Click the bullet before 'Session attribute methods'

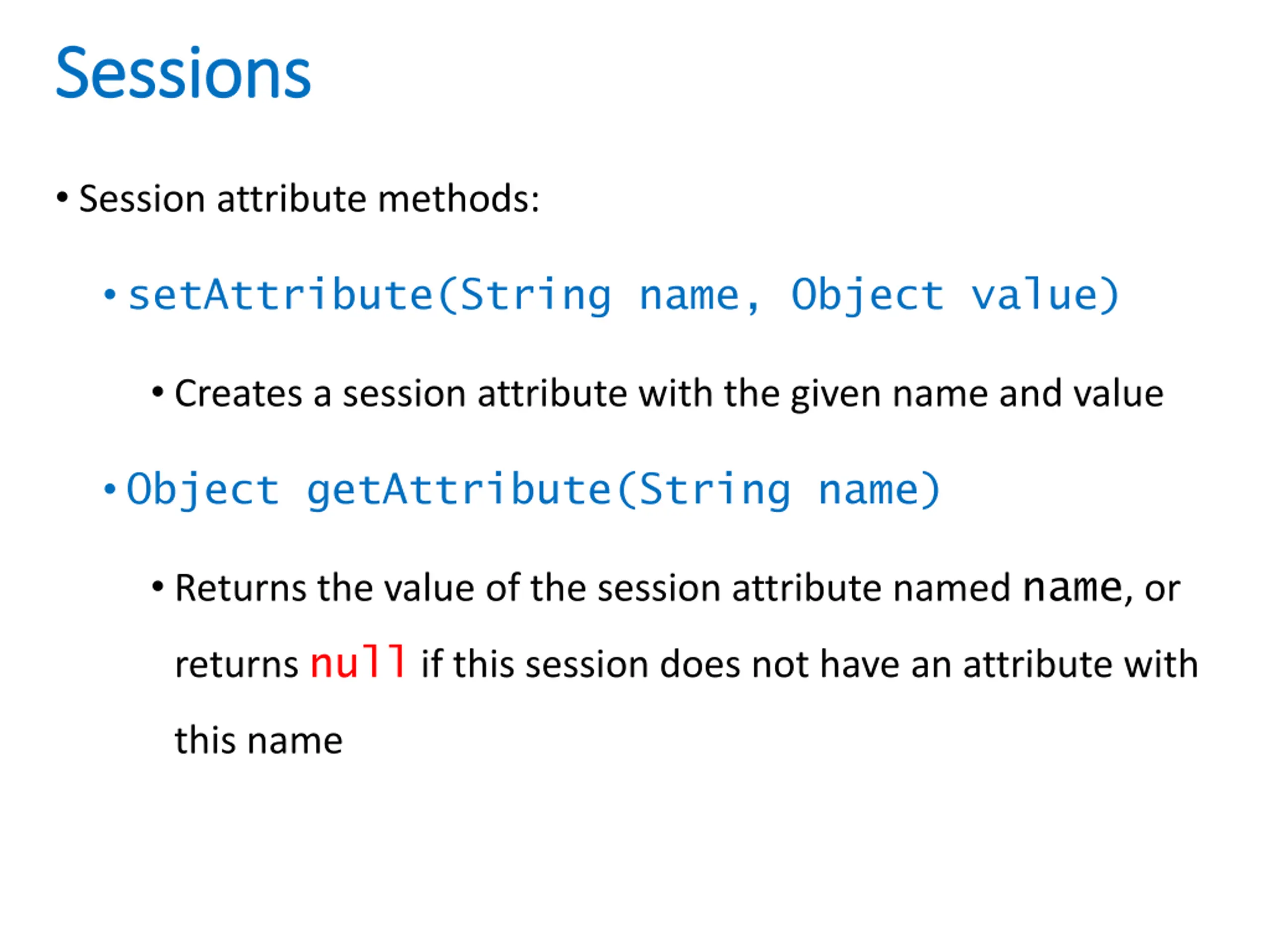pos(63,198)
